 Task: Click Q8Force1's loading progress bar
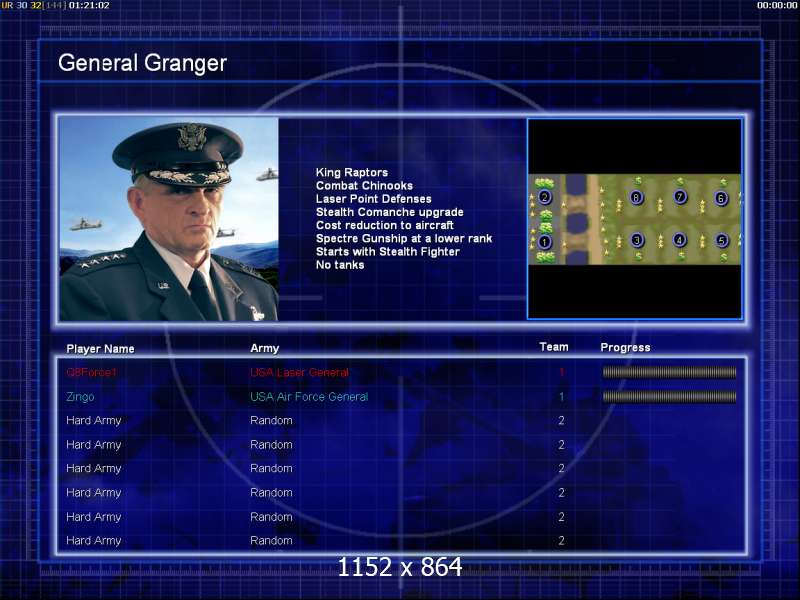coord(669,372)
